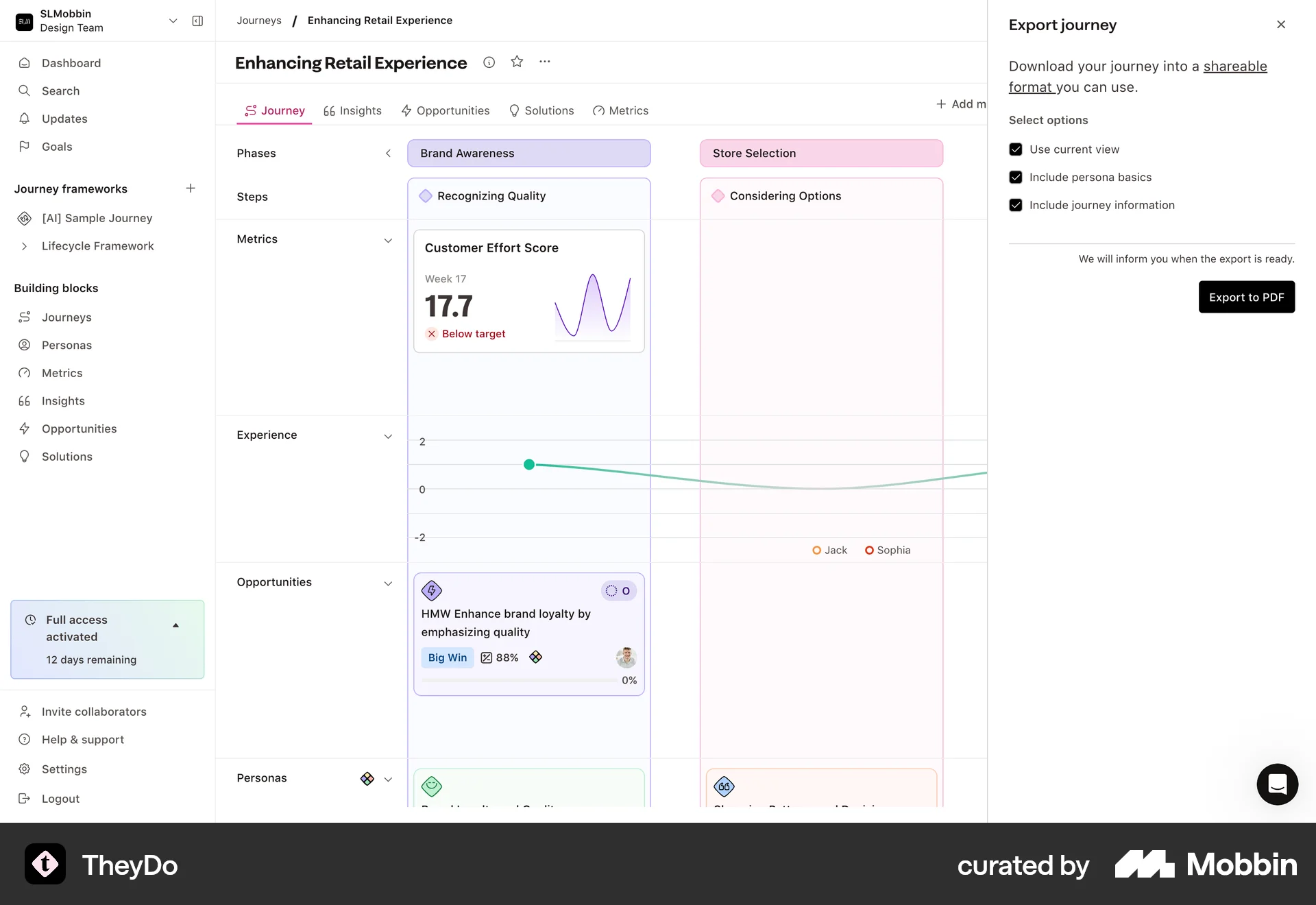Click the lightning opportunity icon on HMW card

pos(432,590)
